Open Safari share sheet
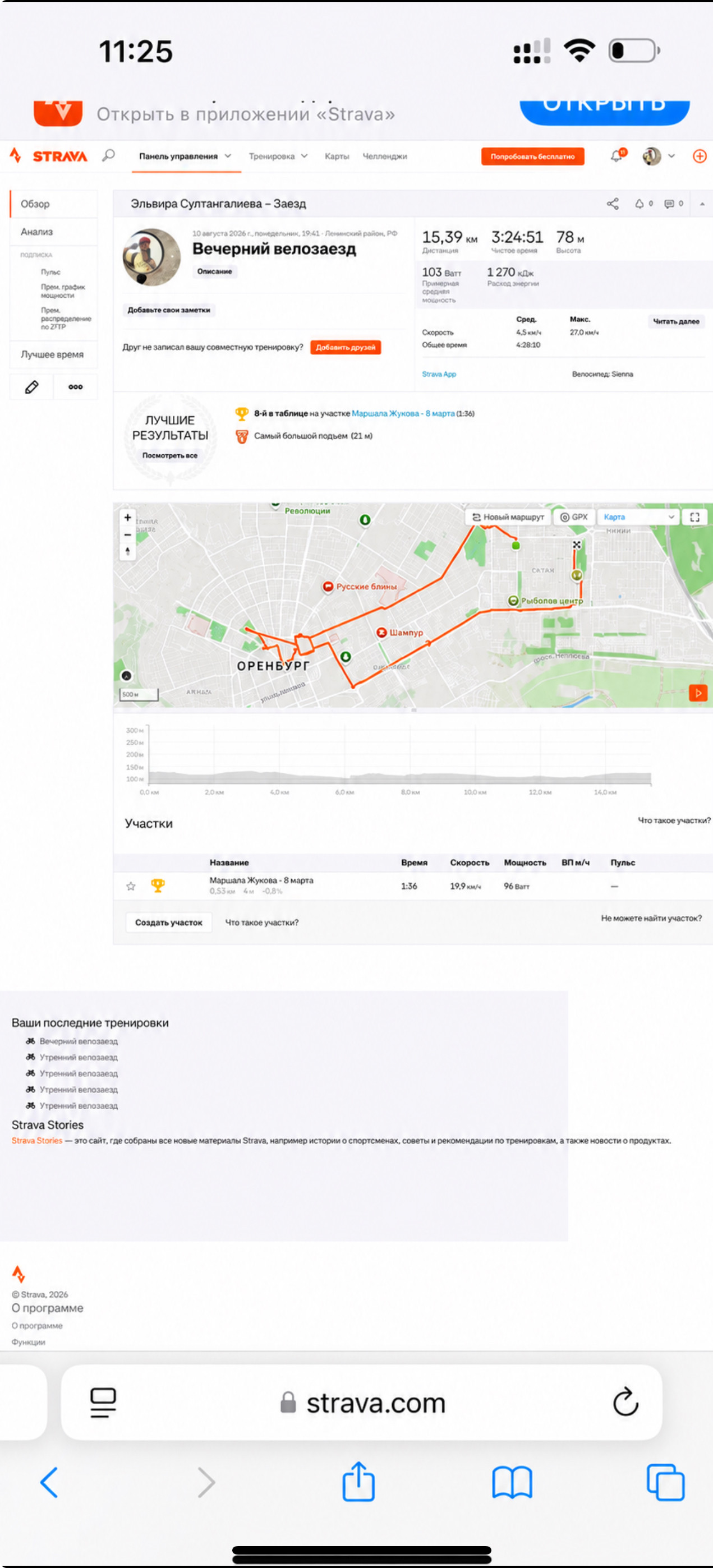The image size is (713, 1568). [358, 1481]
